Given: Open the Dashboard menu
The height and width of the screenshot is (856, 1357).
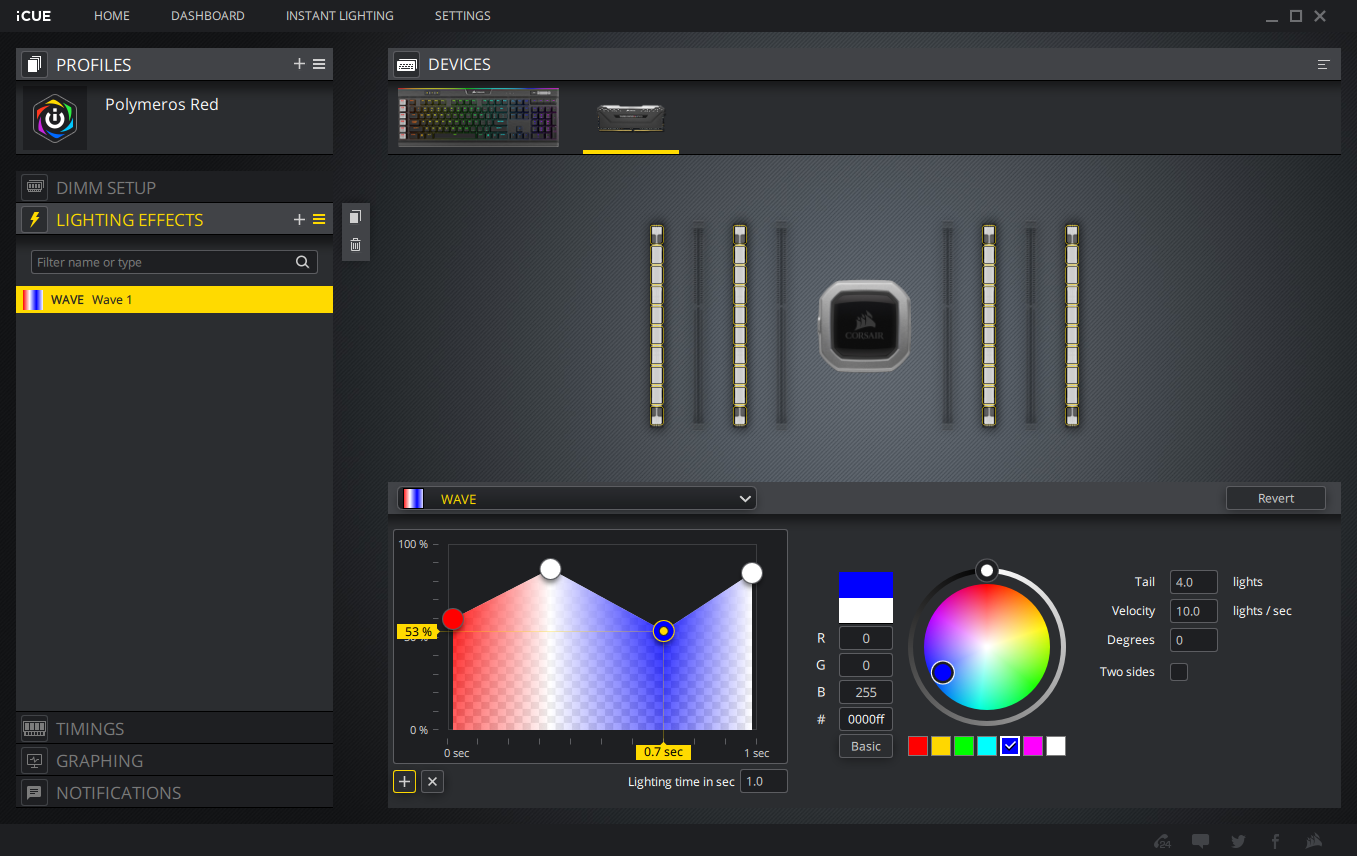Looking at the screenshot, I should 207,16.
